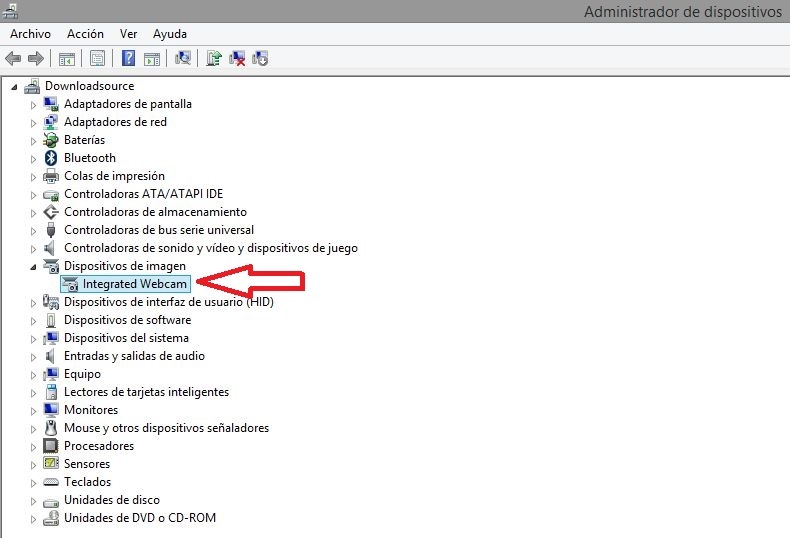Screen dimensions: 790x538
Task: Update driver software toolbar icon
Action: pos(214,58)
